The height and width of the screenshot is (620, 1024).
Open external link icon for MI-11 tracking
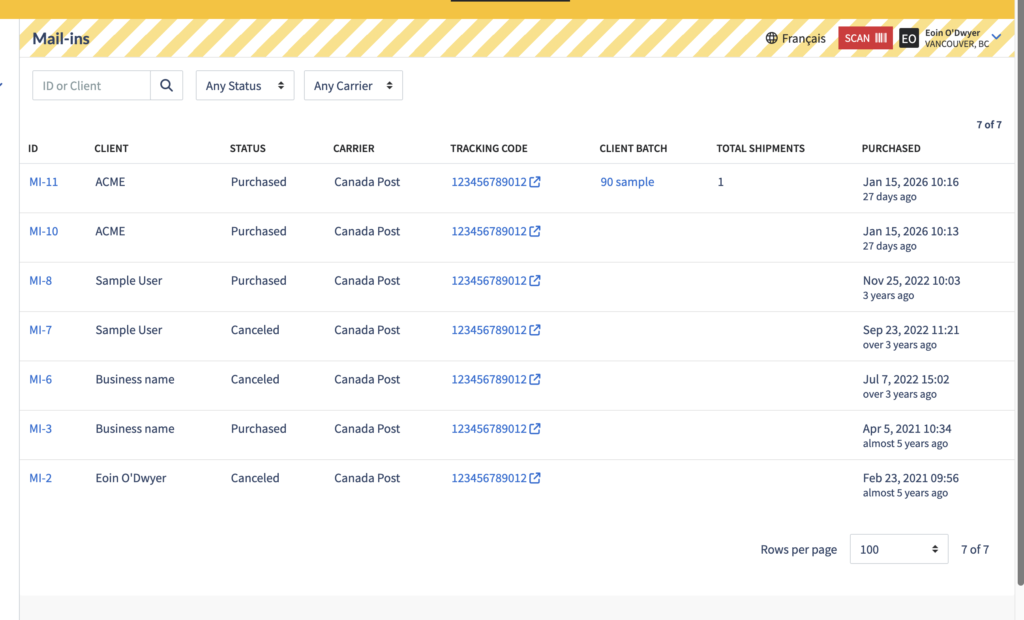pos(535,182)
